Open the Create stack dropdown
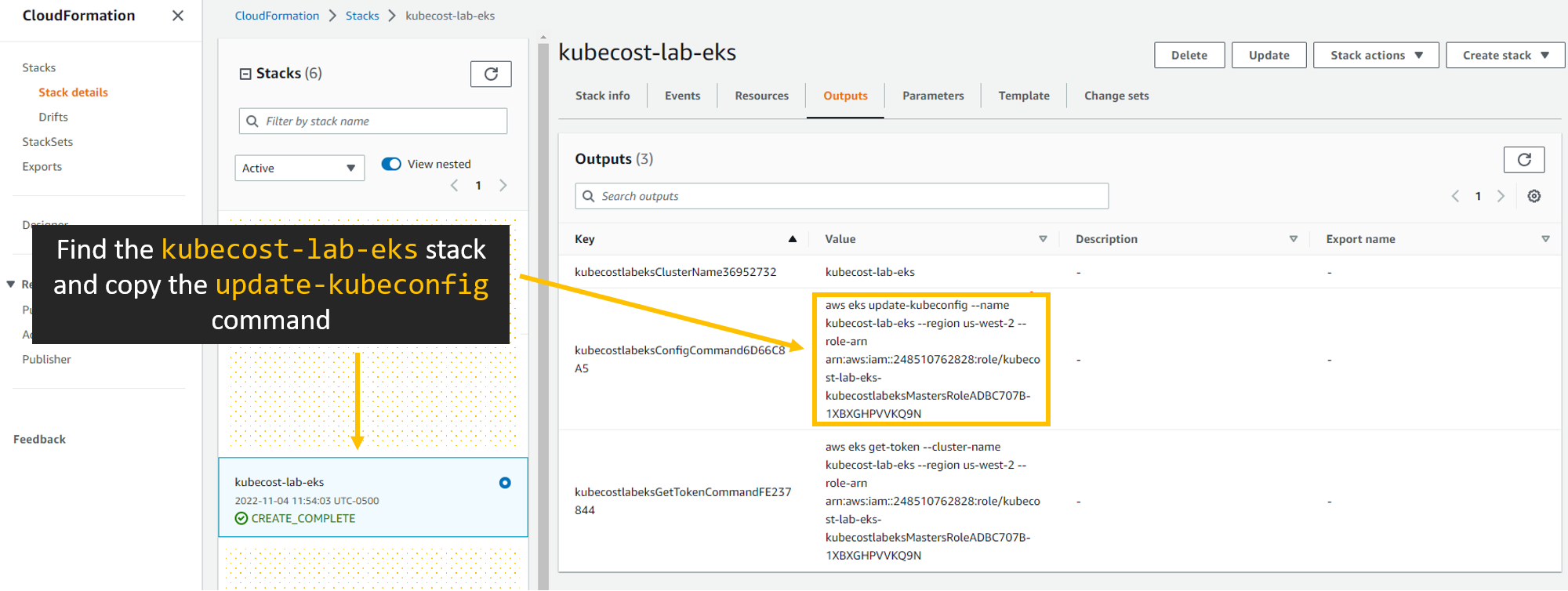This screenshot has width=1568, height=591. click(1505, 55)
